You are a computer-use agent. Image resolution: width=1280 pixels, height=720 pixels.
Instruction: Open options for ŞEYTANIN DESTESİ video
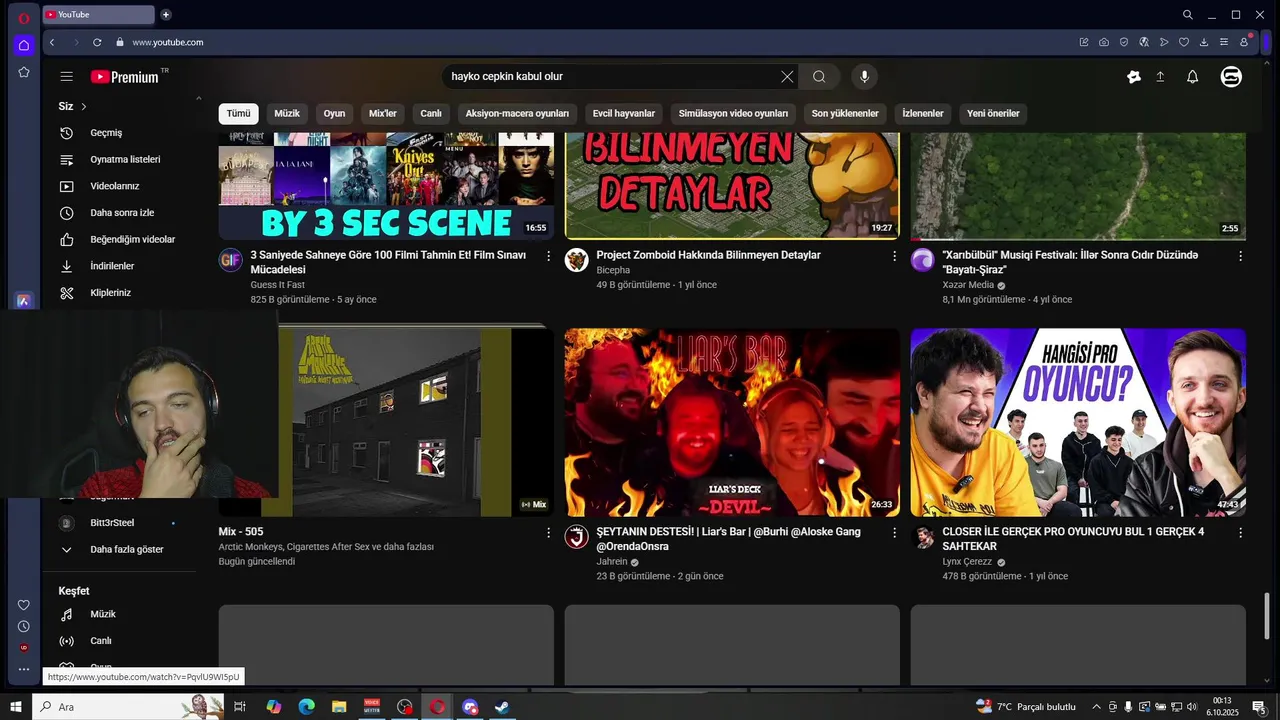point(894,533)
